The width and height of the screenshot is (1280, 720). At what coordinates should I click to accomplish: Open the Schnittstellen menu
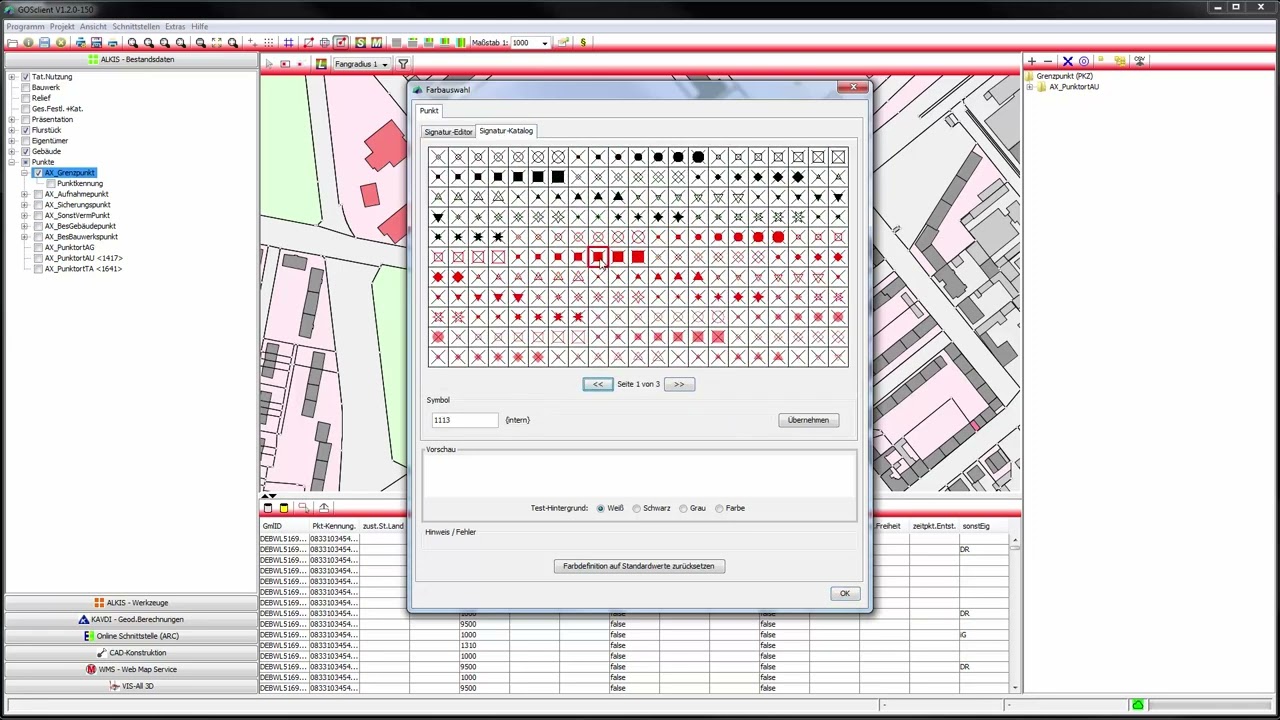[136, 26]
